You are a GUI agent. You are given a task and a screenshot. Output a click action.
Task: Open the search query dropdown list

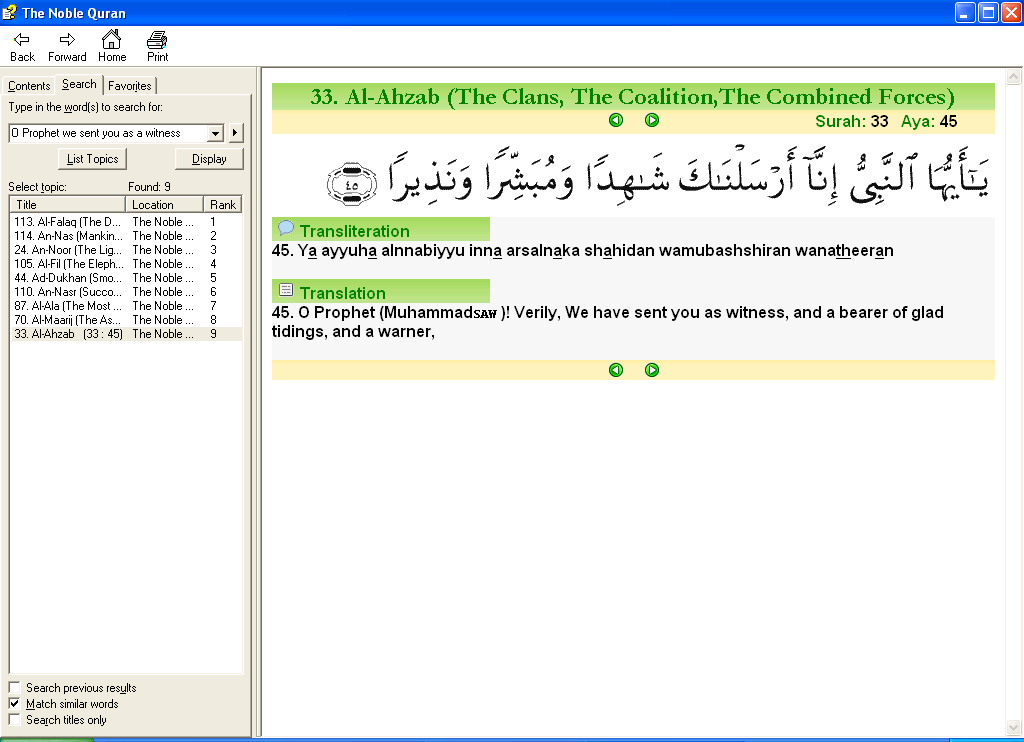(x=215, y=133)
